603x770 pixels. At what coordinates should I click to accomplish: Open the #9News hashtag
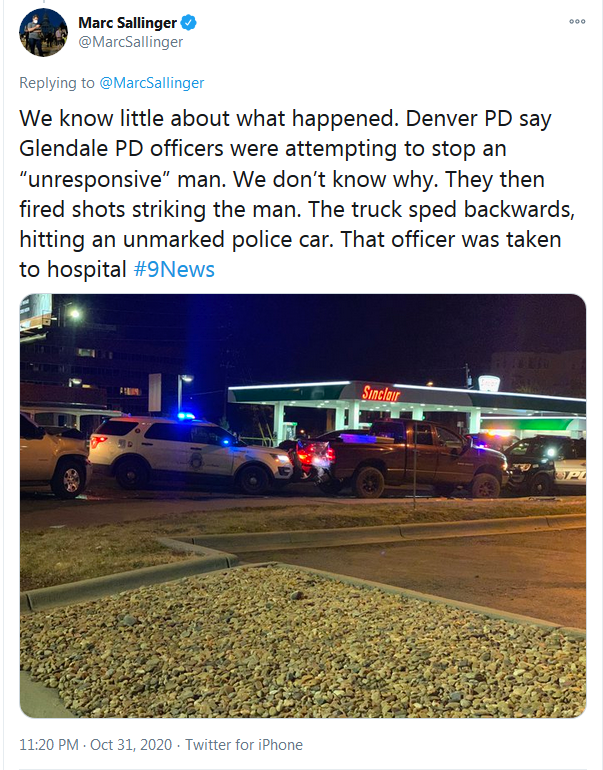[174, 269]
